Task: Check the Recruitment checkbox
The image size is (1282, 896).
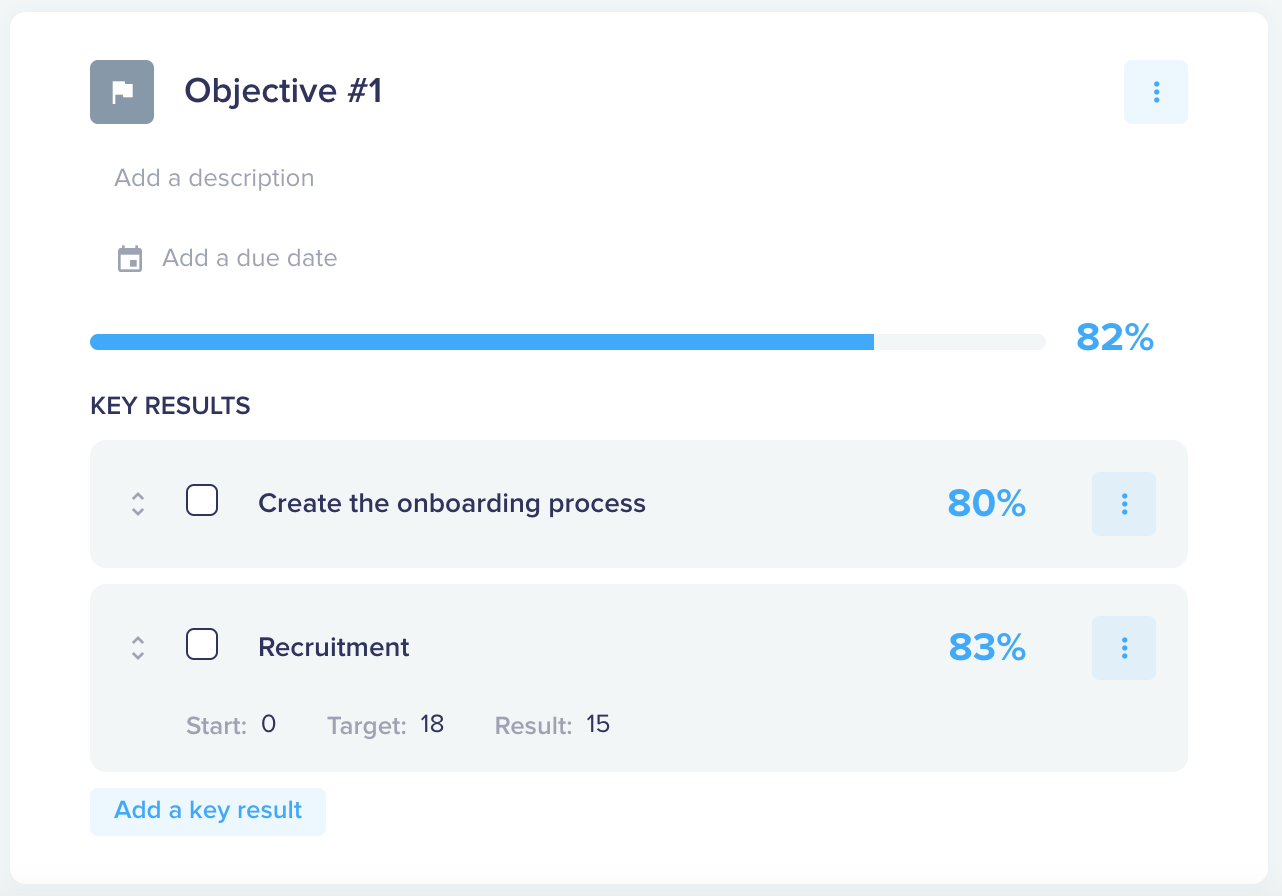Action: [x=202, y=644]
